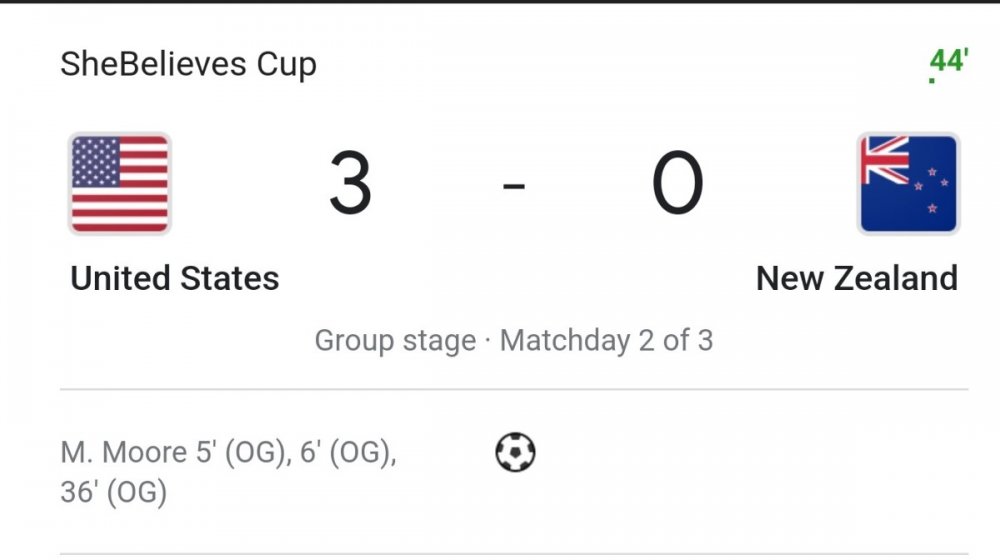Tap the red stars on New Zealand's flag
This screenshot has height=560, width=1000.
(x=934, y=186)
